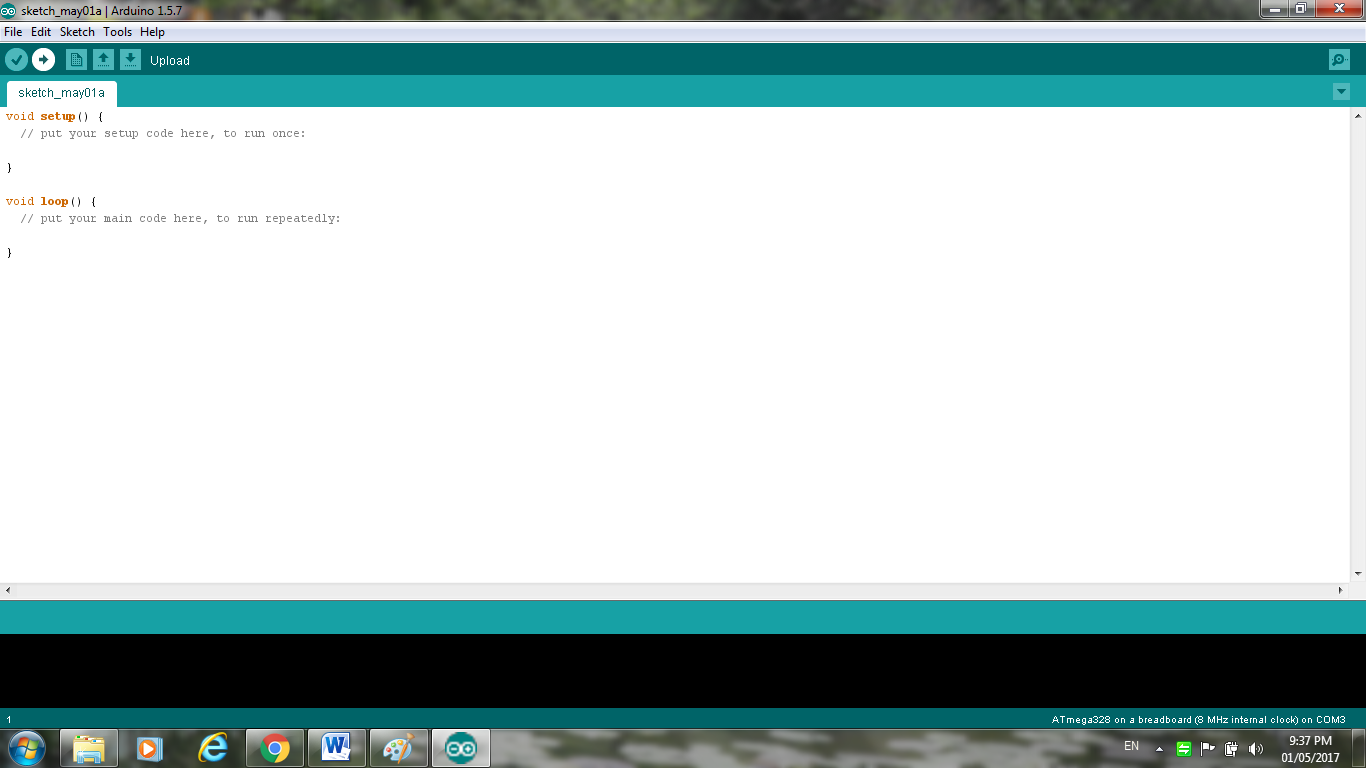Screen dimensions: 1366x768
Task: Open the Tools menu
Action: point(117,32)
